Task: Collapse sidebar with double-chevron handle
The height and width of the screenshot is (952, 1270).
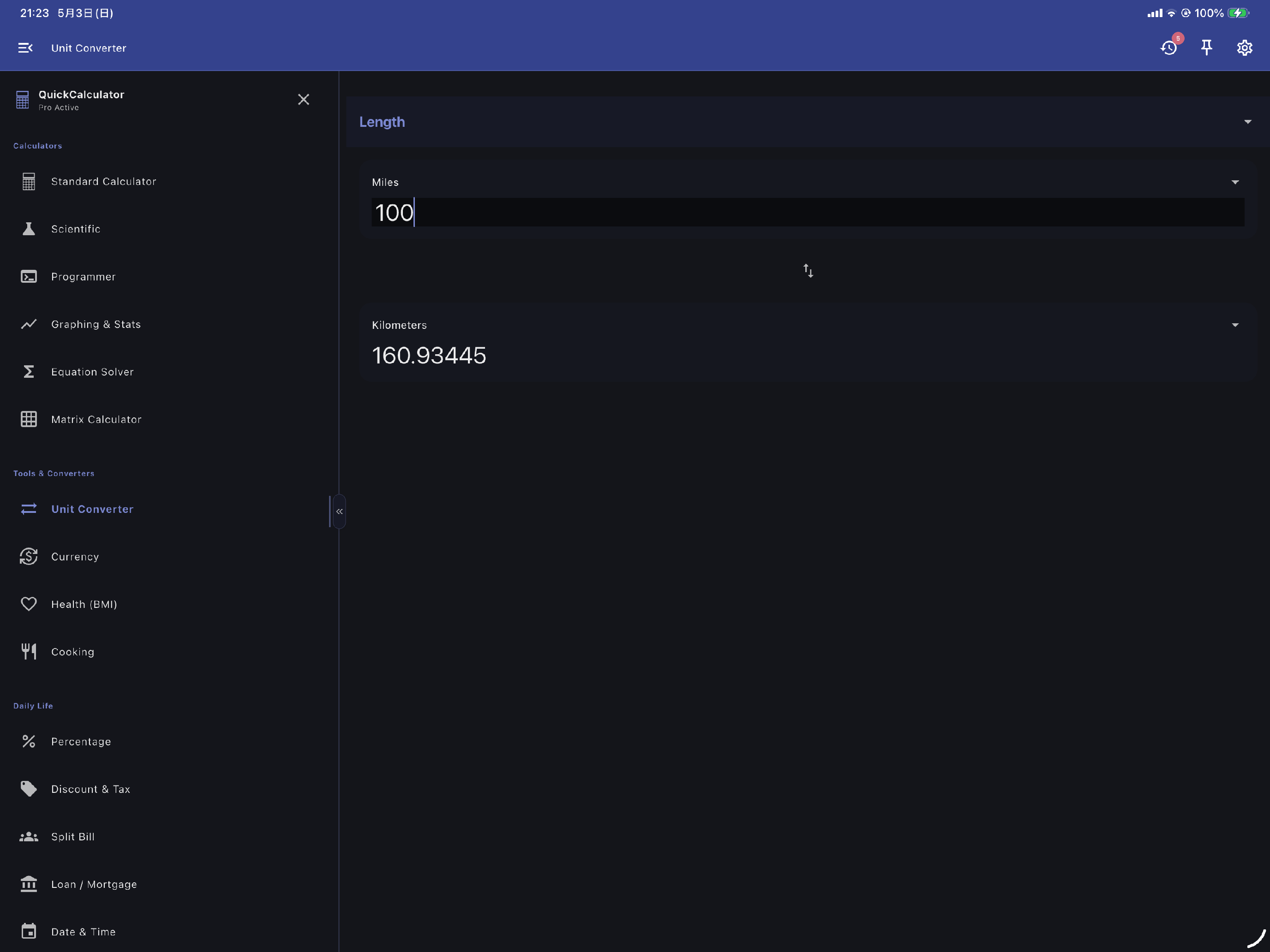Action: 339,512
